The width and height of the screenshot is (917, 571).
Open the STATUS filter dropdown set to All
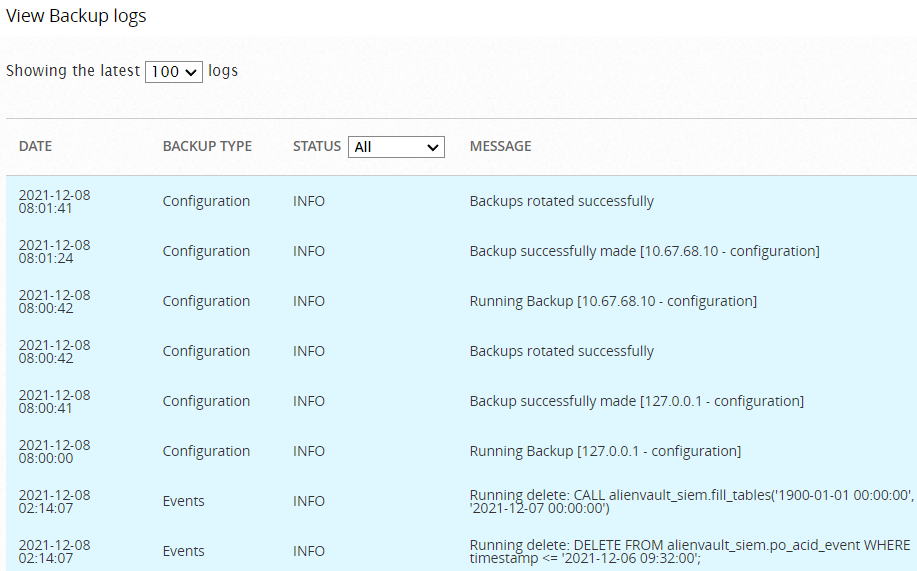[x=396, y=147]
